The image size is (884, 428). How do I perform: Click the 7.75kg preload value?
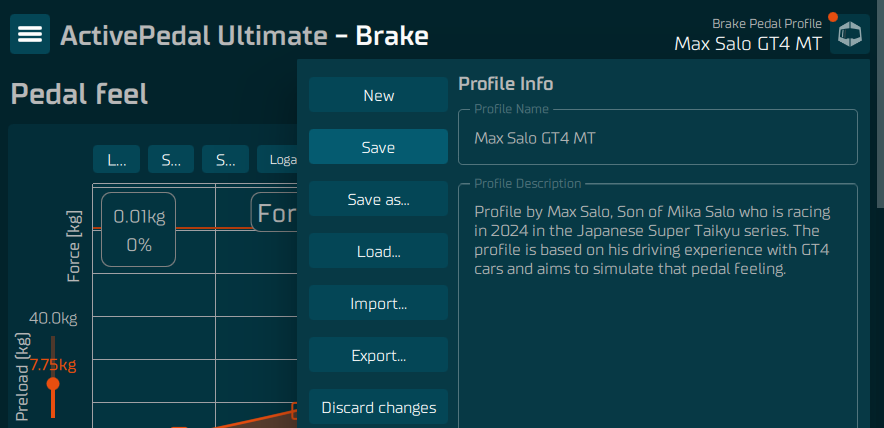pyautogui.click(x=53, y=365)
